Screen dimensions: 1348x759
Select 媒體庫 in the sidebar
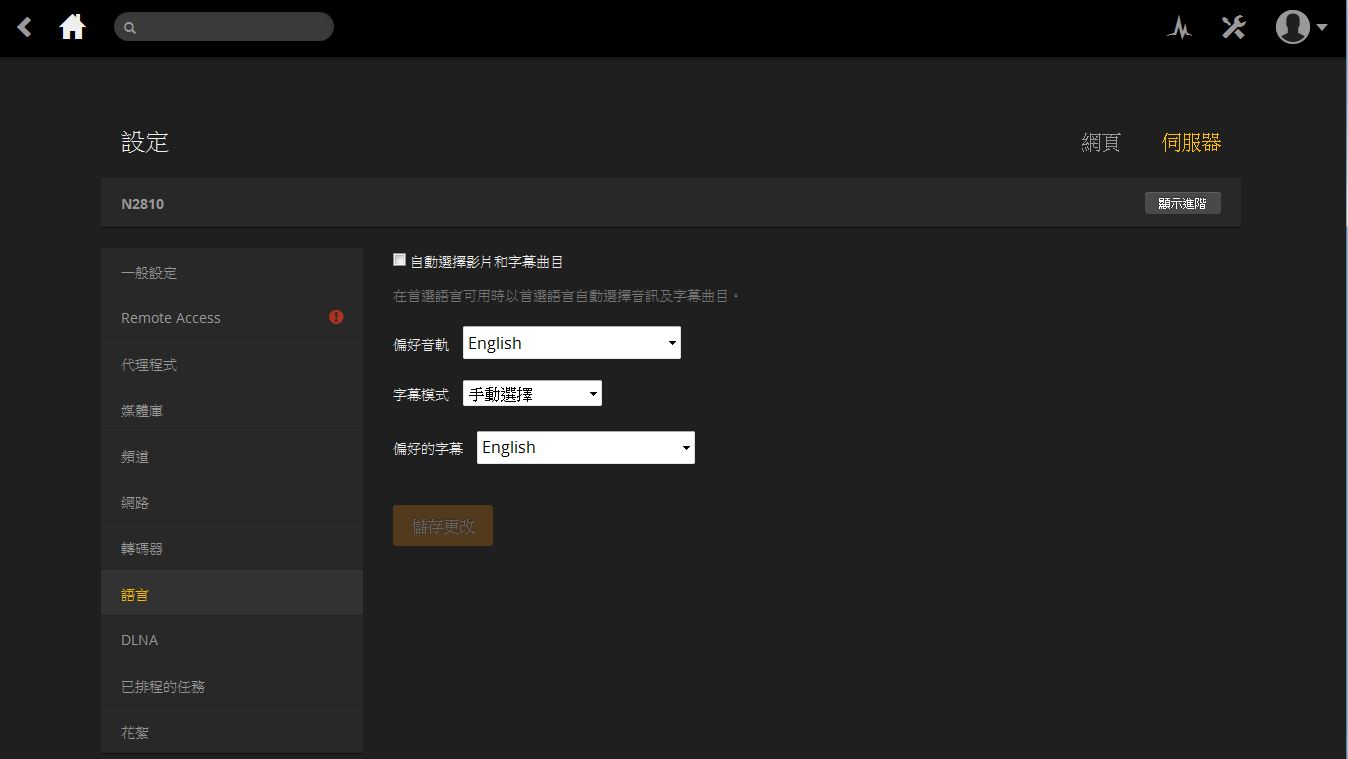[232, 410]
